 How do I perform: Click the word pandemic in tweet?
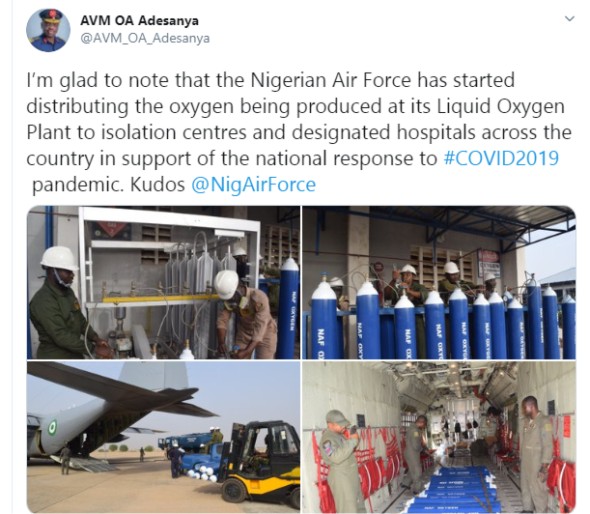78,185
